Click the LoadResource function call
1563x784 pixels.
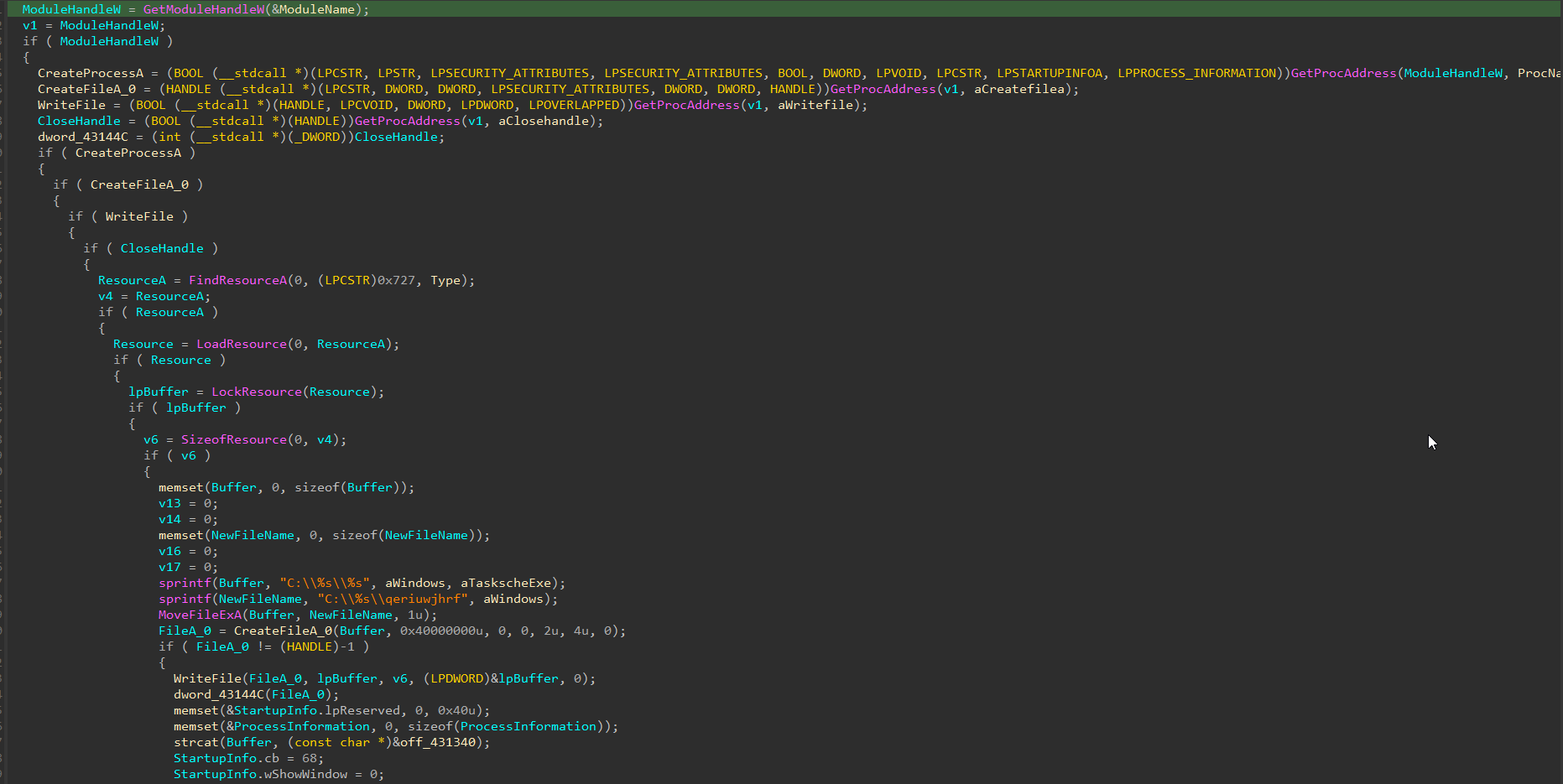(x=242, y=344)
